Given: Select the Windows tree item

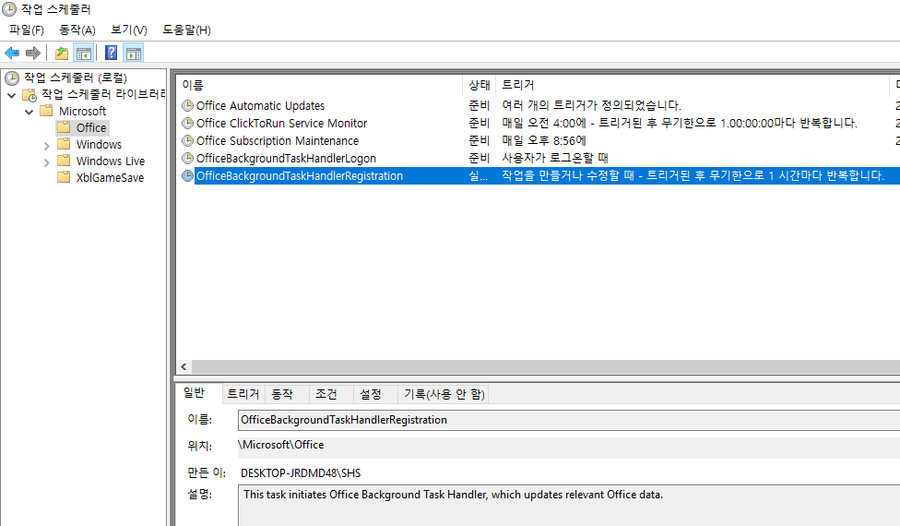Looking at the screenshot, I should pos(99,144).
